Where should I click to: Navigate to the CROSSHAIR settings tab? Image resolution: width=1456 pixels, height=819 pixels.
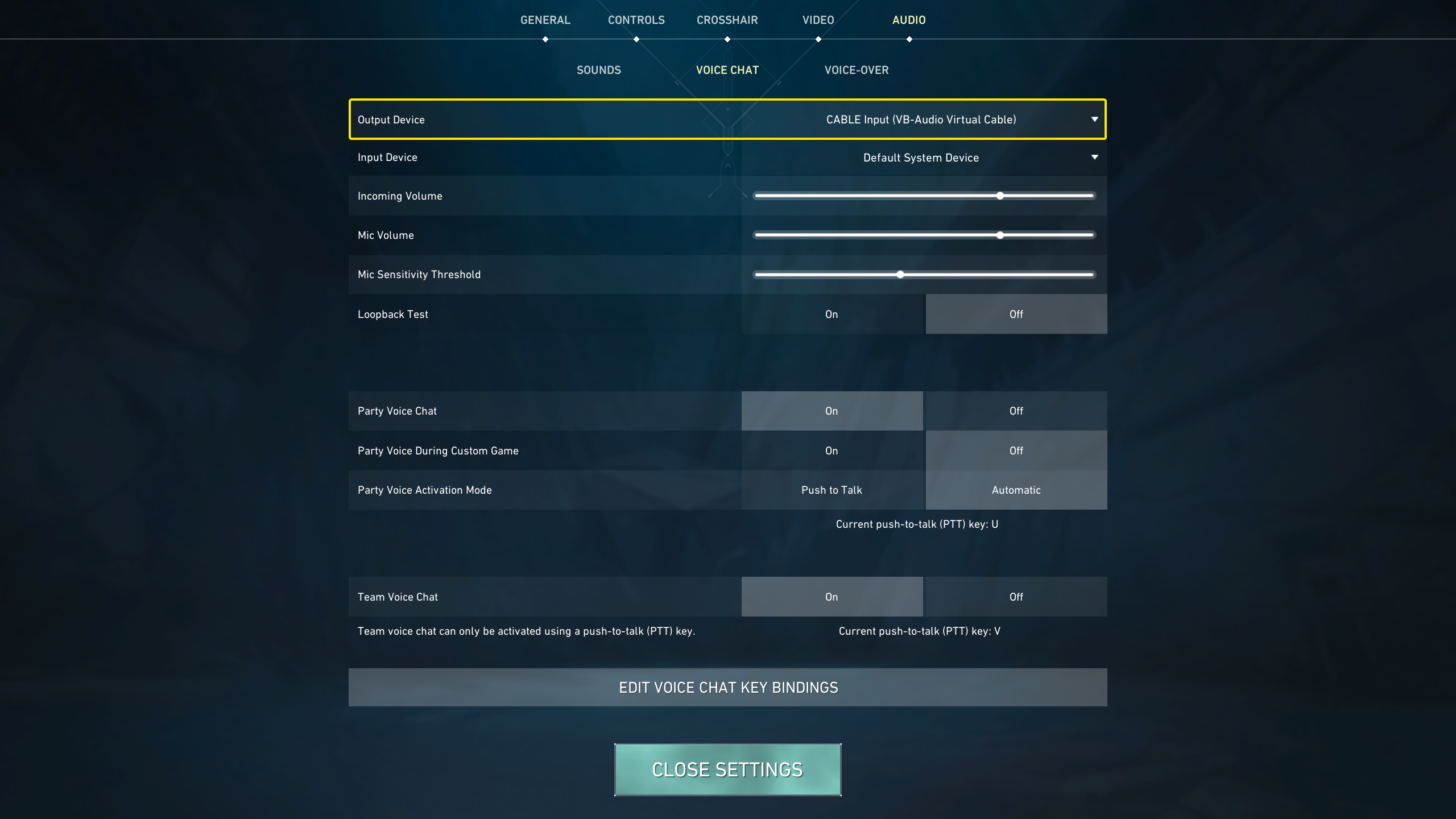click(727, 20)
